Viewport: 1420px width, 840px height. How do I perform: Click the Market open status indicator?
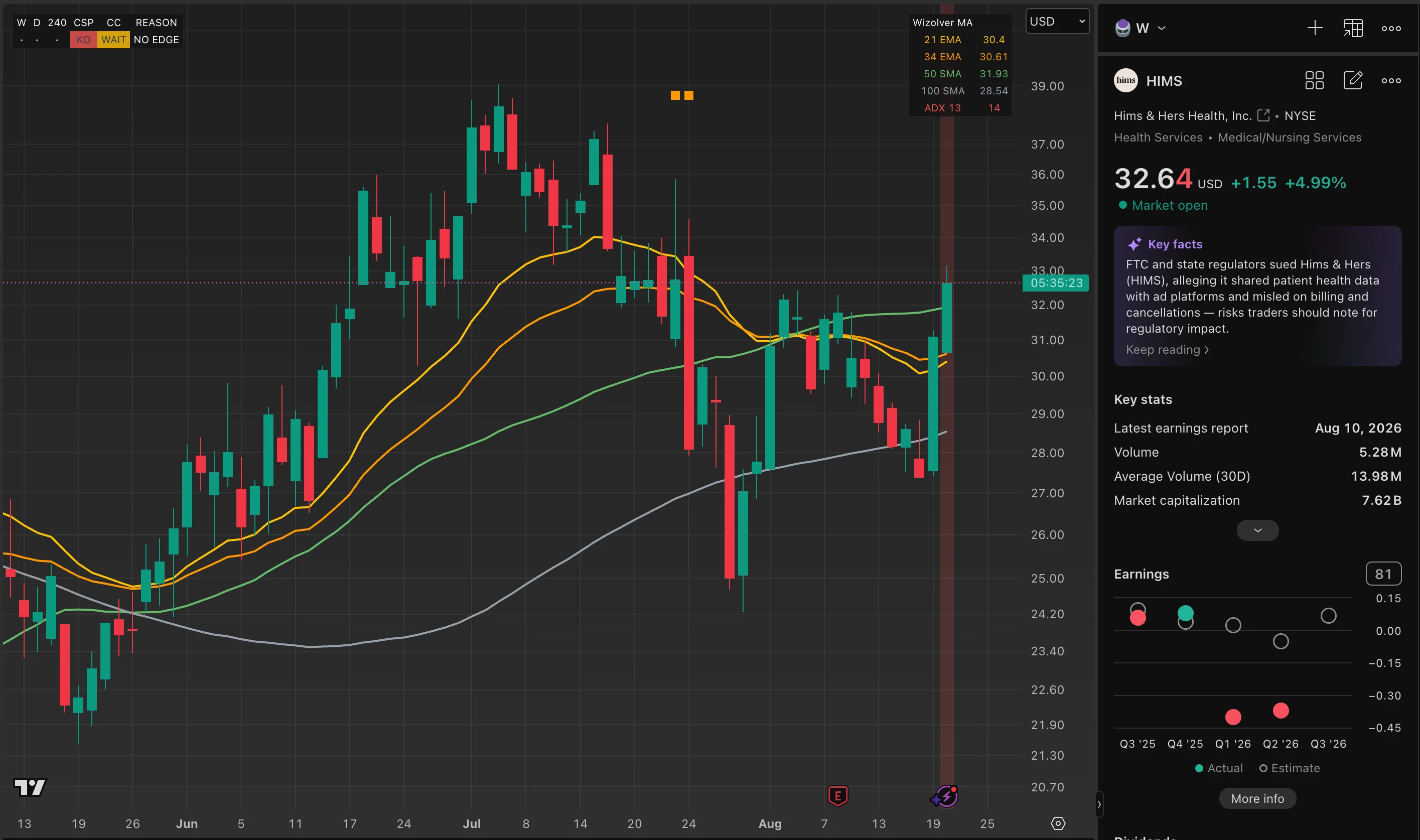(1163, 205)
